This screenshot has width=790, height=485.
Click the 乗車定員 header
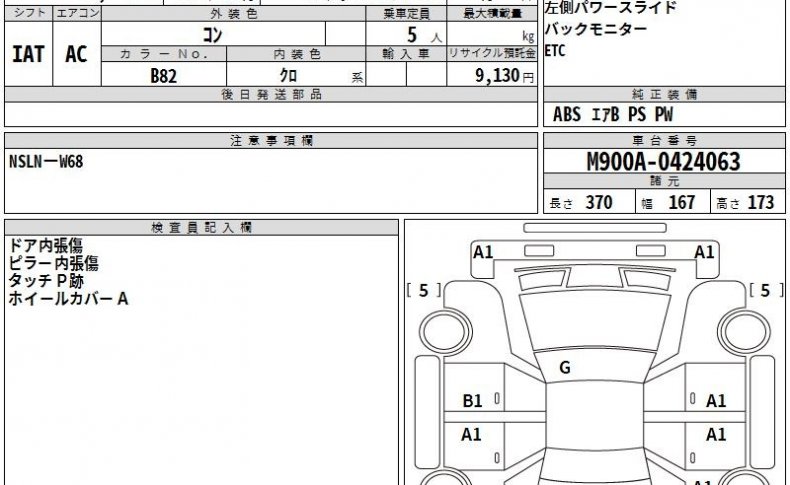click(406, 14)
